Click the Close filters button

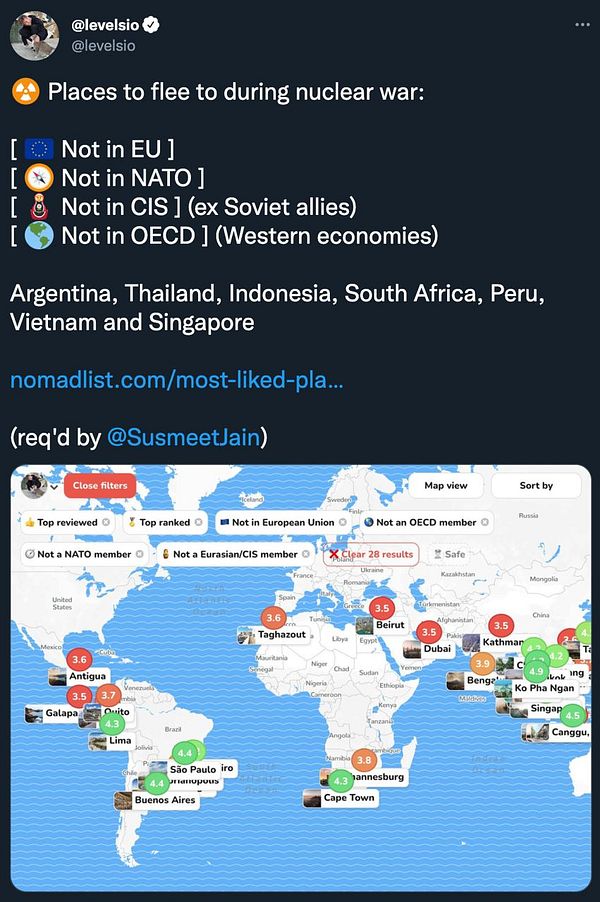100,486
